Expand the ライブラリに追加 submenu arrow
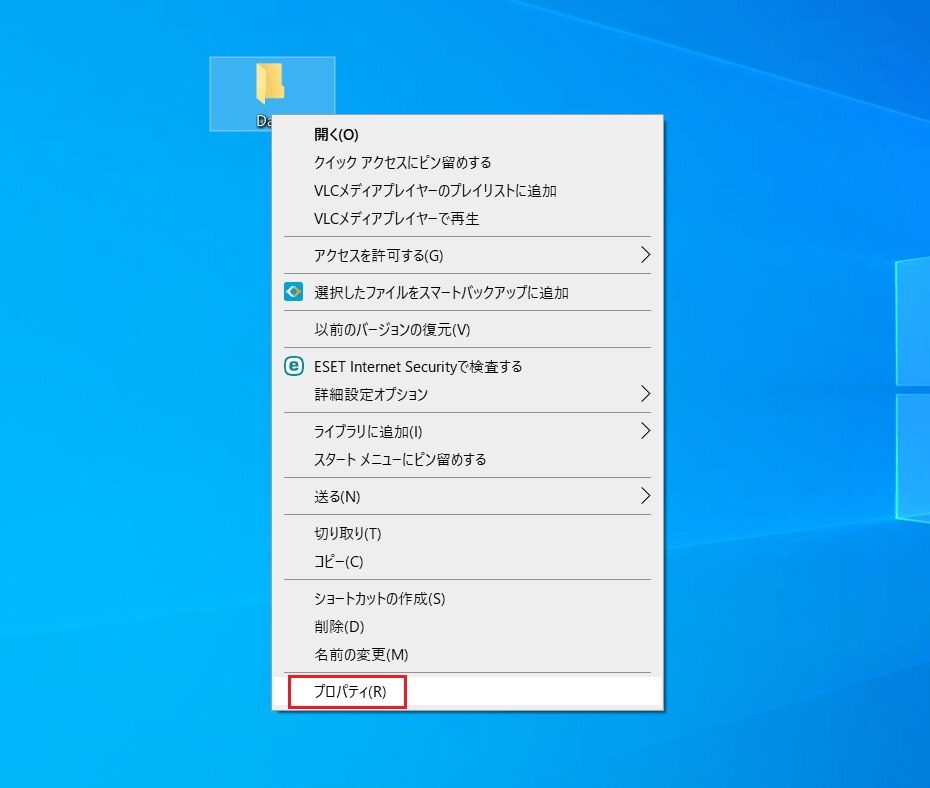The image size is (930, 788). tap(645, 430)
